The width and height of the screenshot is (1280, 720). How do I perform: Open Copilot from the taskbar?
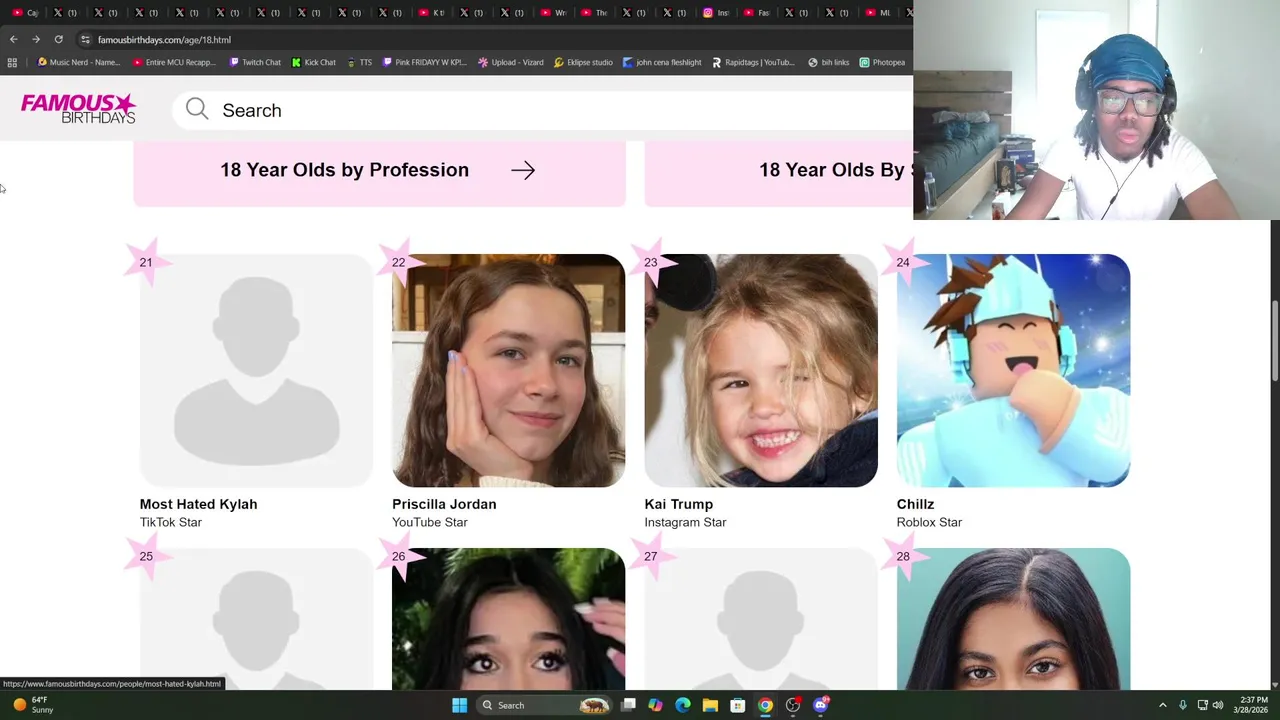click(655, 705)
